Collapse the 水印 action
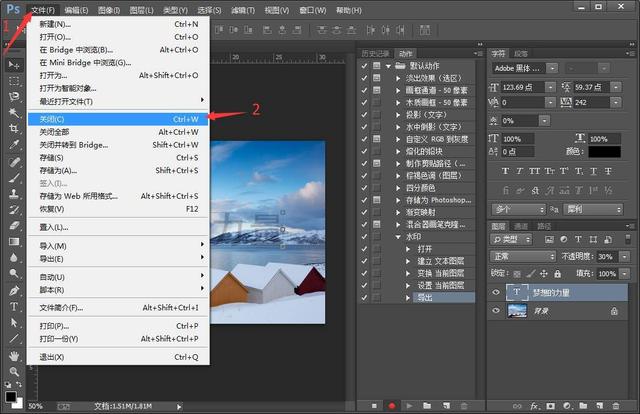Image resolution: width=640 pixels, height=414 pixels. [x=398, y=237]
